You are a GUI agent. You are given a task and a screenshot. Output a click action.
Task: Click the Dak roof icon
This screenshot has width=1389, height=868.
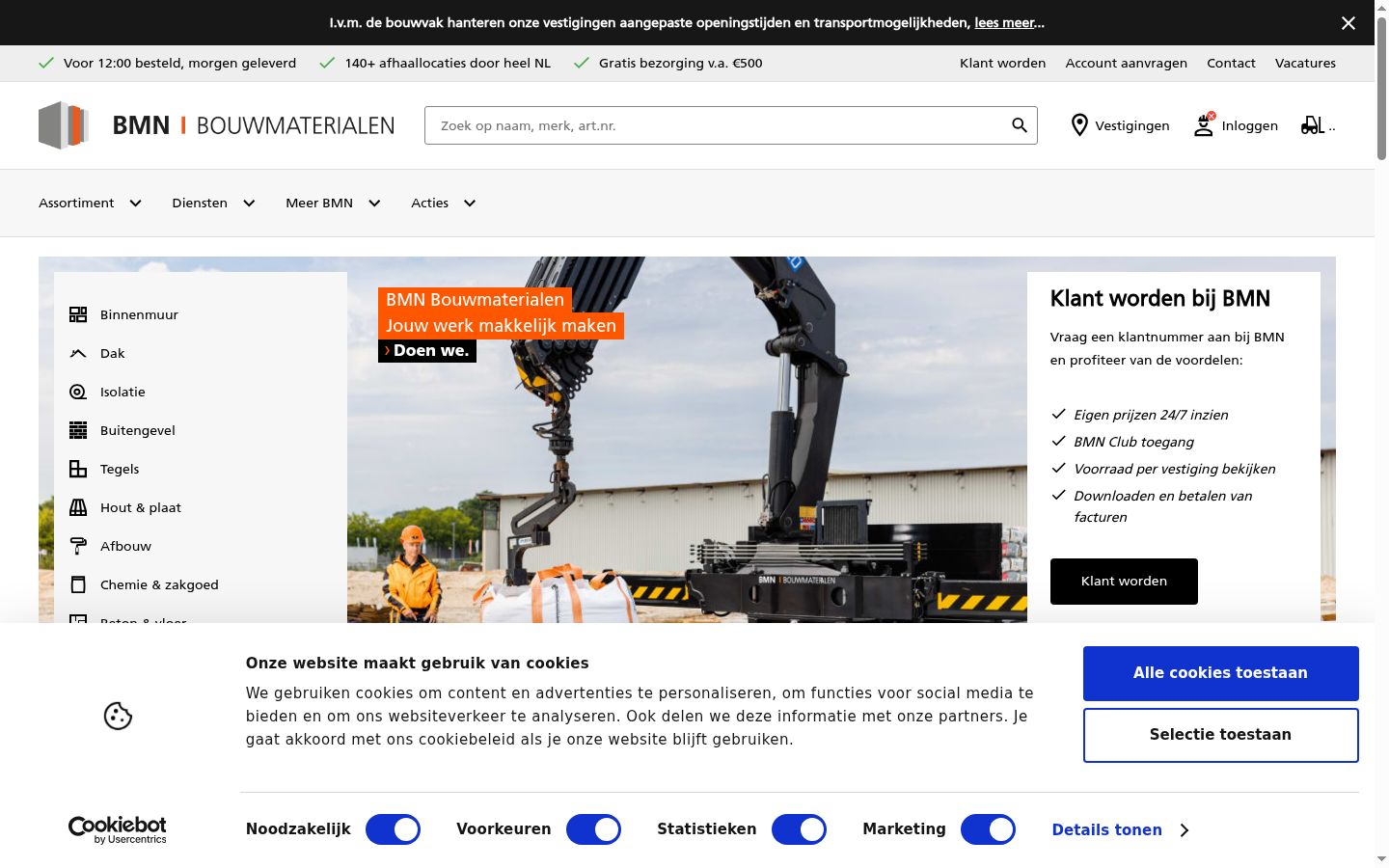click(x=78, y=353)
